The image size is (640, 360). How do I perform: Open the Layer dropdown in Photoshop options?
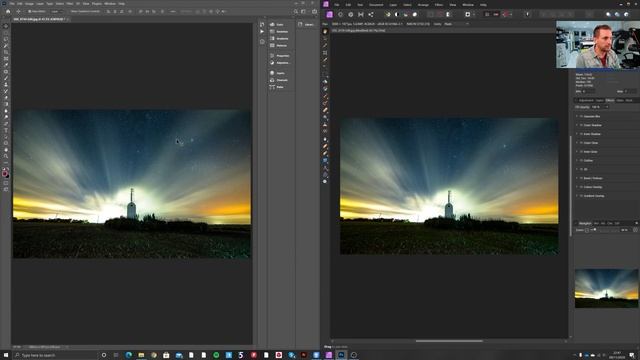tap(57, 11)
